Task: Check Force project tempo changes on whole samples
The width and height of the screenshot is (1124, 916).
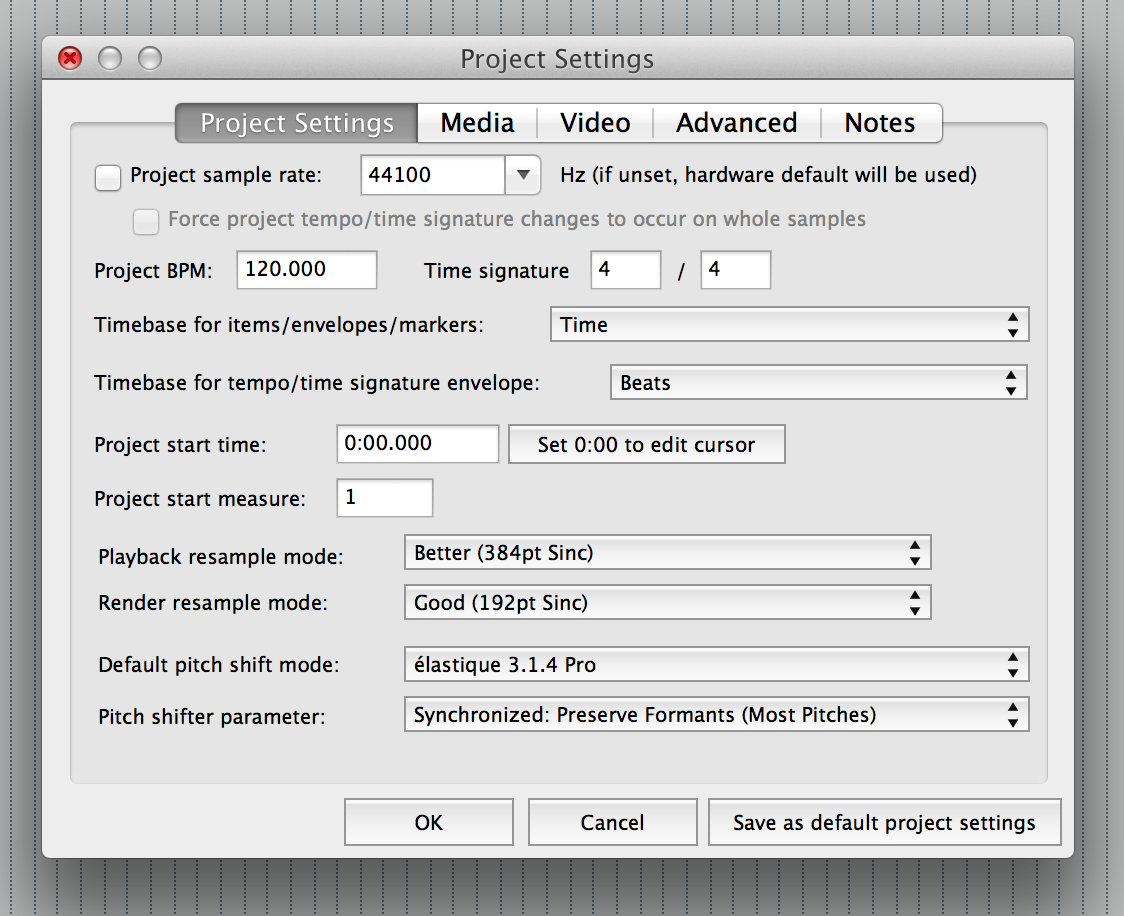Action: (146, 221)
